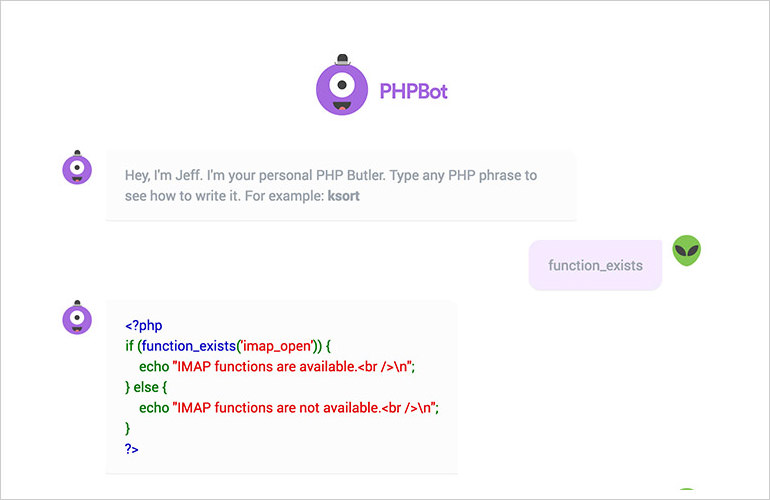Click the green alien user avatar

pos(686,251)
